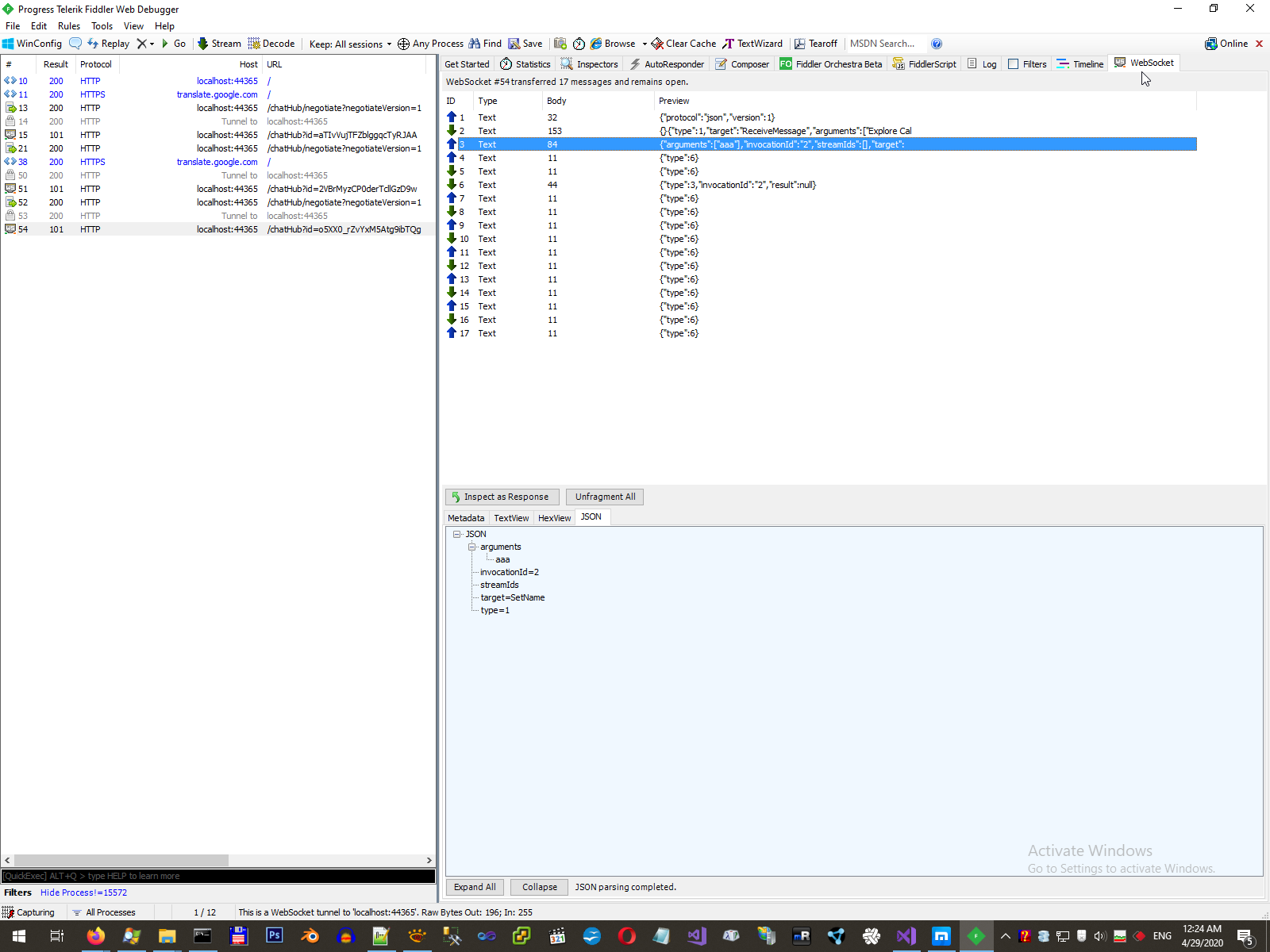Click the Collapse button below the JSON tree
1270x952 pixels.
pyautogui.click(x=540, y=887)
